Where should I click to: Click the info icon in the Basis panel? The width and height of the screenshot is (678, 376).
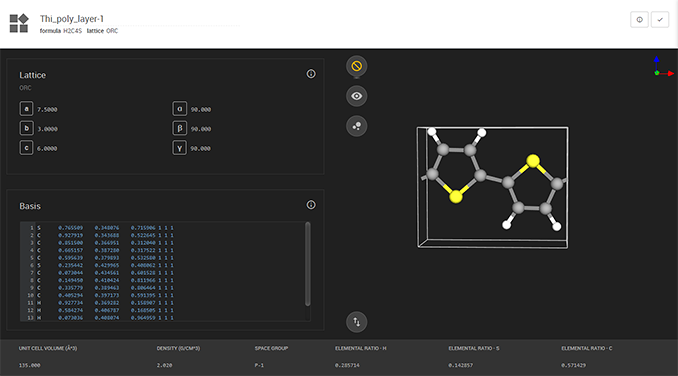[x=311, y=205]
